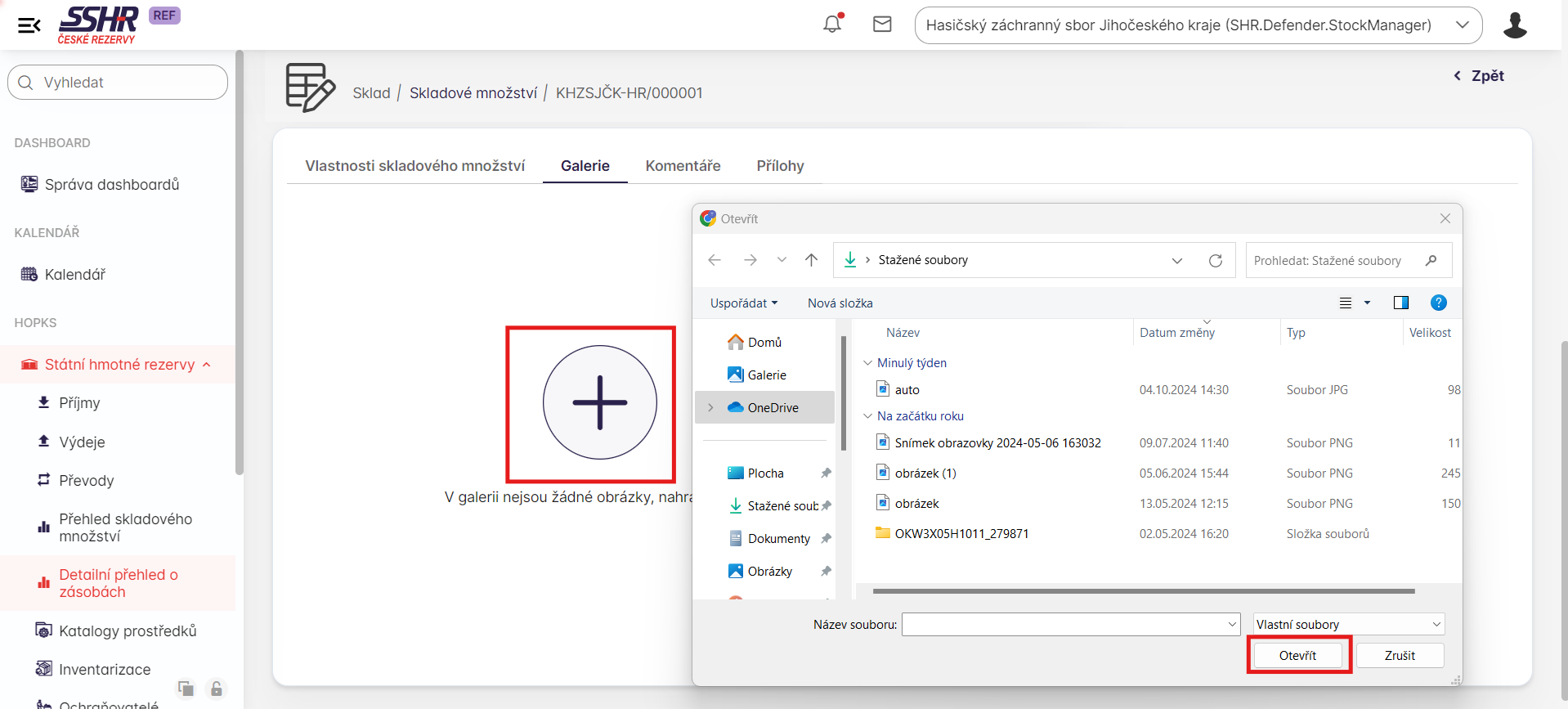Go up one folder level arrow
The height and width of the screenshot is (709, 1568).
pos(811,260)
